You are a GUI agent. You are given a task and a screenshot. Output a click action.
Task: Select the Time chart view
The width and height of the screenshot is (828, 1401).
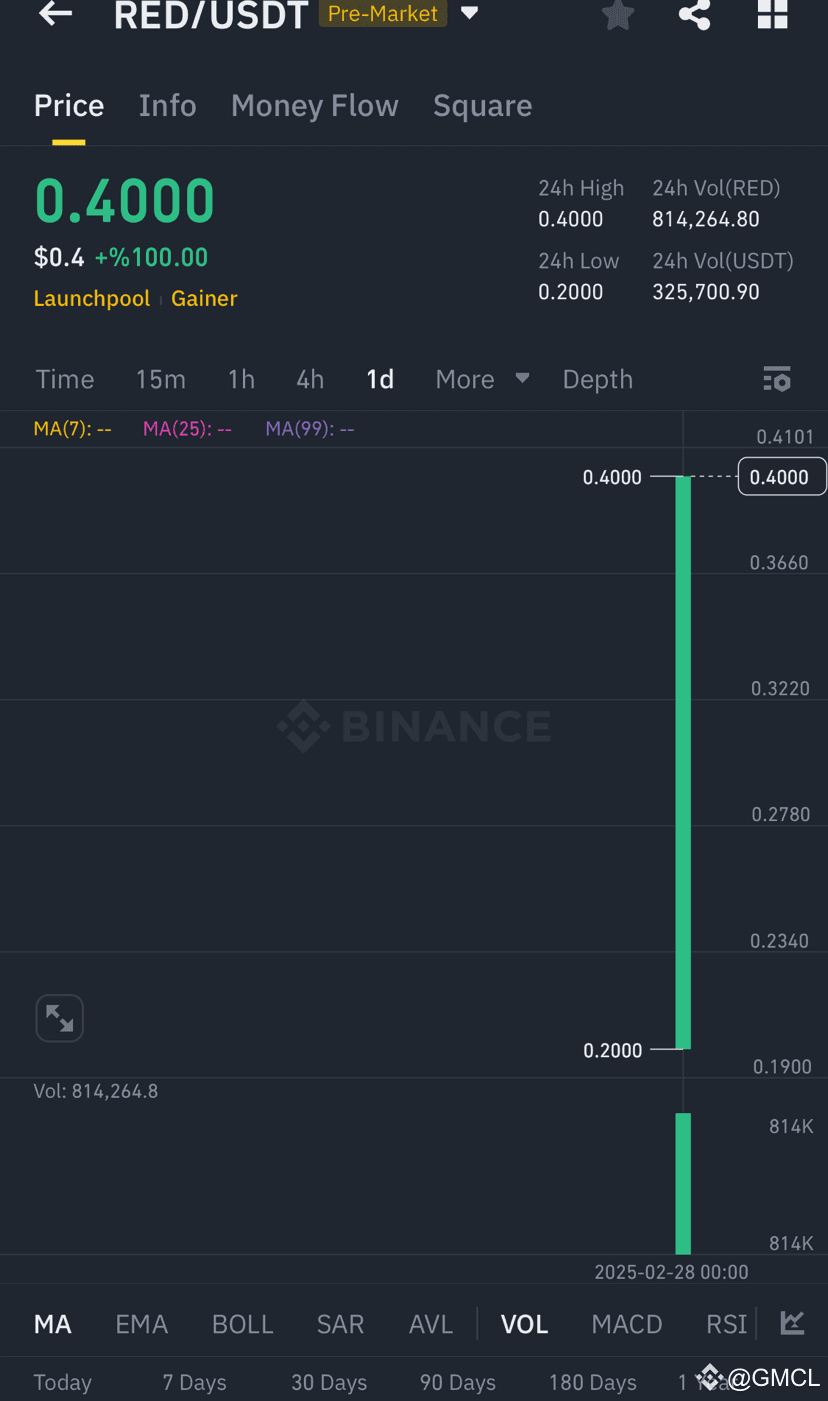point(65,379)
